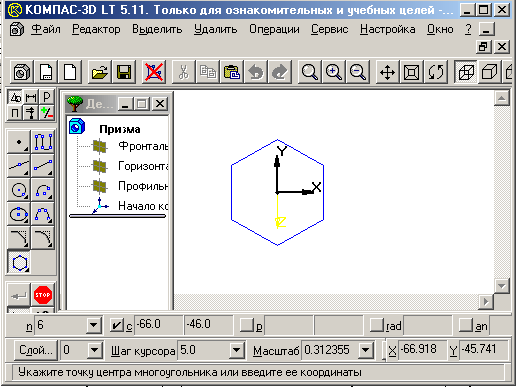Switch to dimensions tools panel
This screenshot has height=387, width=516.
(31, 97)
